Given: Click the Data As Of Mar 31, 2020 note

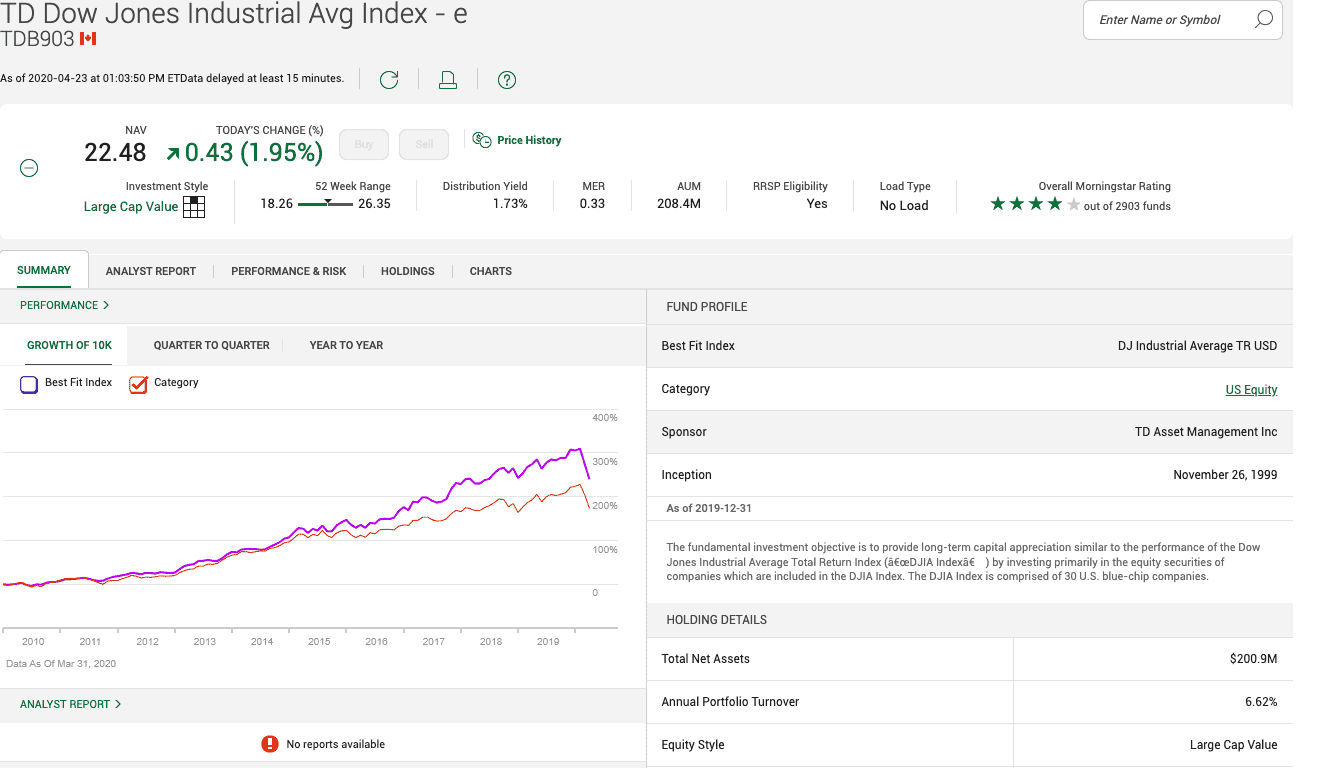Looking at the screenshot, I should pos(61,664).
